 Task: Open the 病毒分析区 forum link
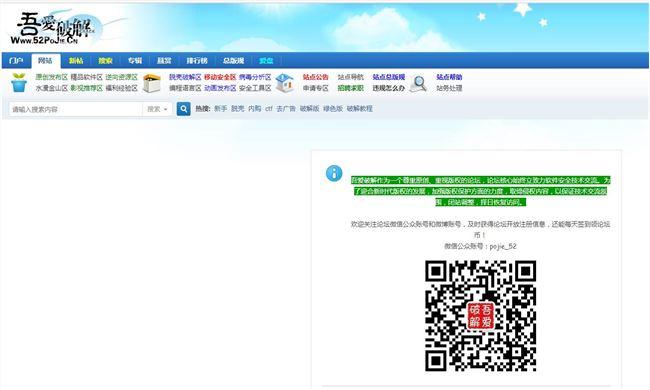[255, 77]
